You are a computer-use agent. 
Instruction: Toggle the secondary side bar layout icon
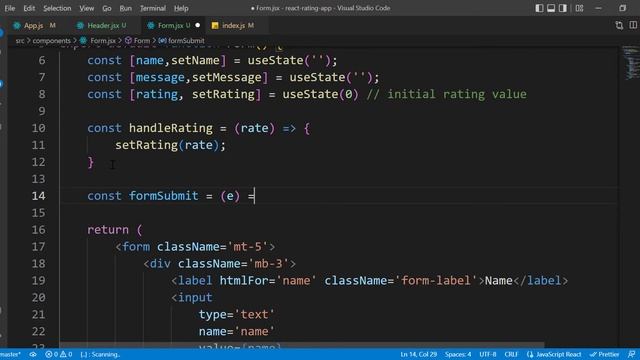(563, 8)
